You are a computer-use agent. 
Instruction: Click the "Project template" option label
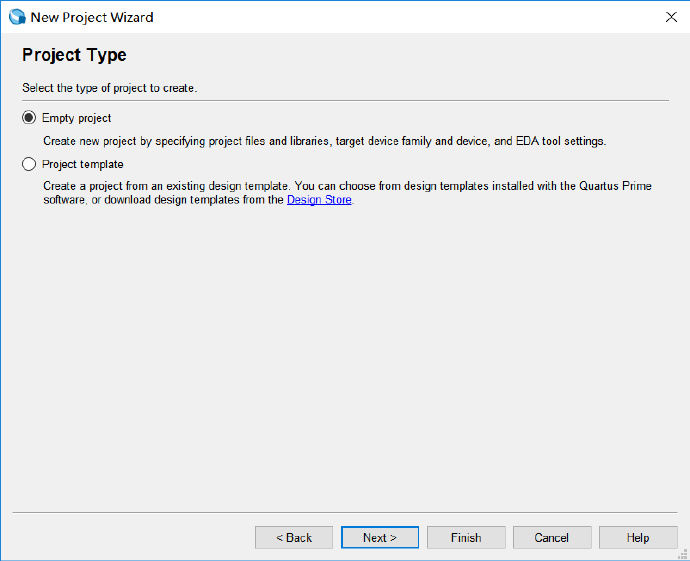82,164
